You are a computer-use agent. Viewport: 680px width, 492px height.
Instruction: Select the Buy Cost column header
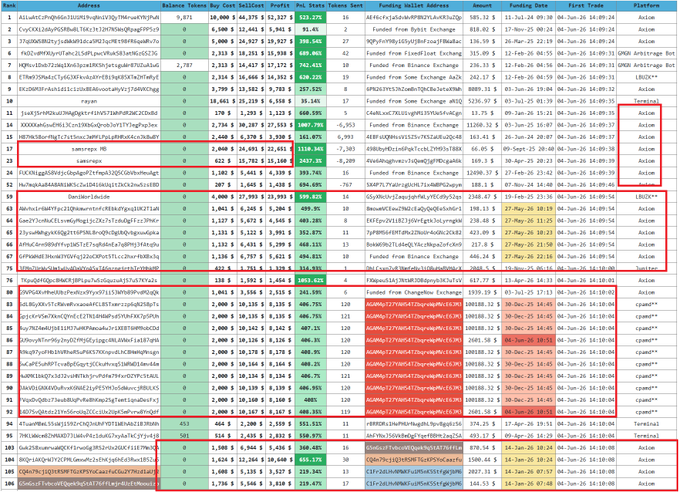pos(222,6)
